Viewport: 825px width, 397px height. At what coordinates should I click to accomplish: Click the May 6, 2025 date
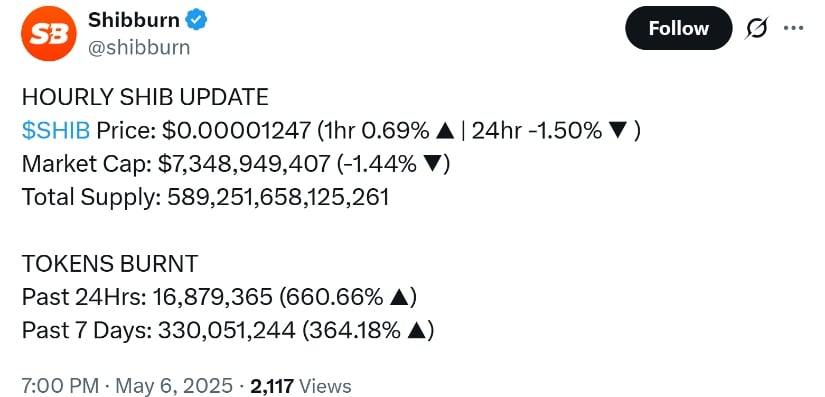[x=174, y=386]
